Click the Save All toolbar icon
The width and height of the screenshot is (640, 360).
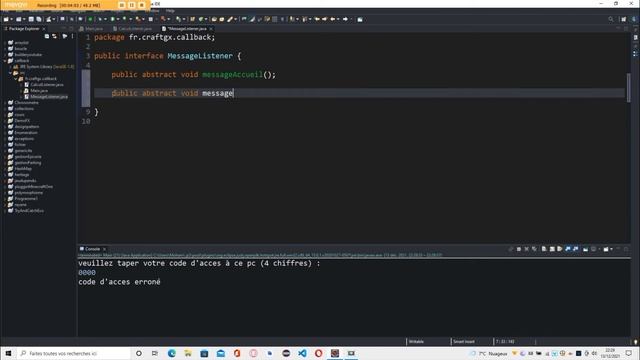(x=39, y=19)
